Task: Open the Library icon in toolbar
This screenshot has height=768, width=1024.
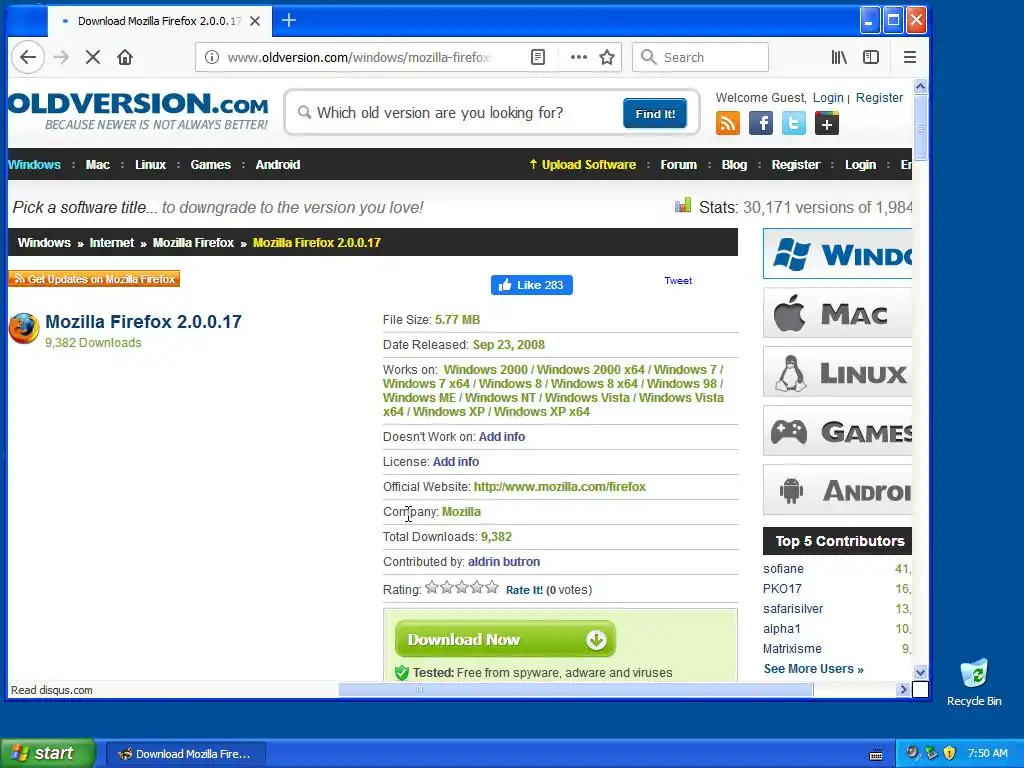Action: pos(839,57)
